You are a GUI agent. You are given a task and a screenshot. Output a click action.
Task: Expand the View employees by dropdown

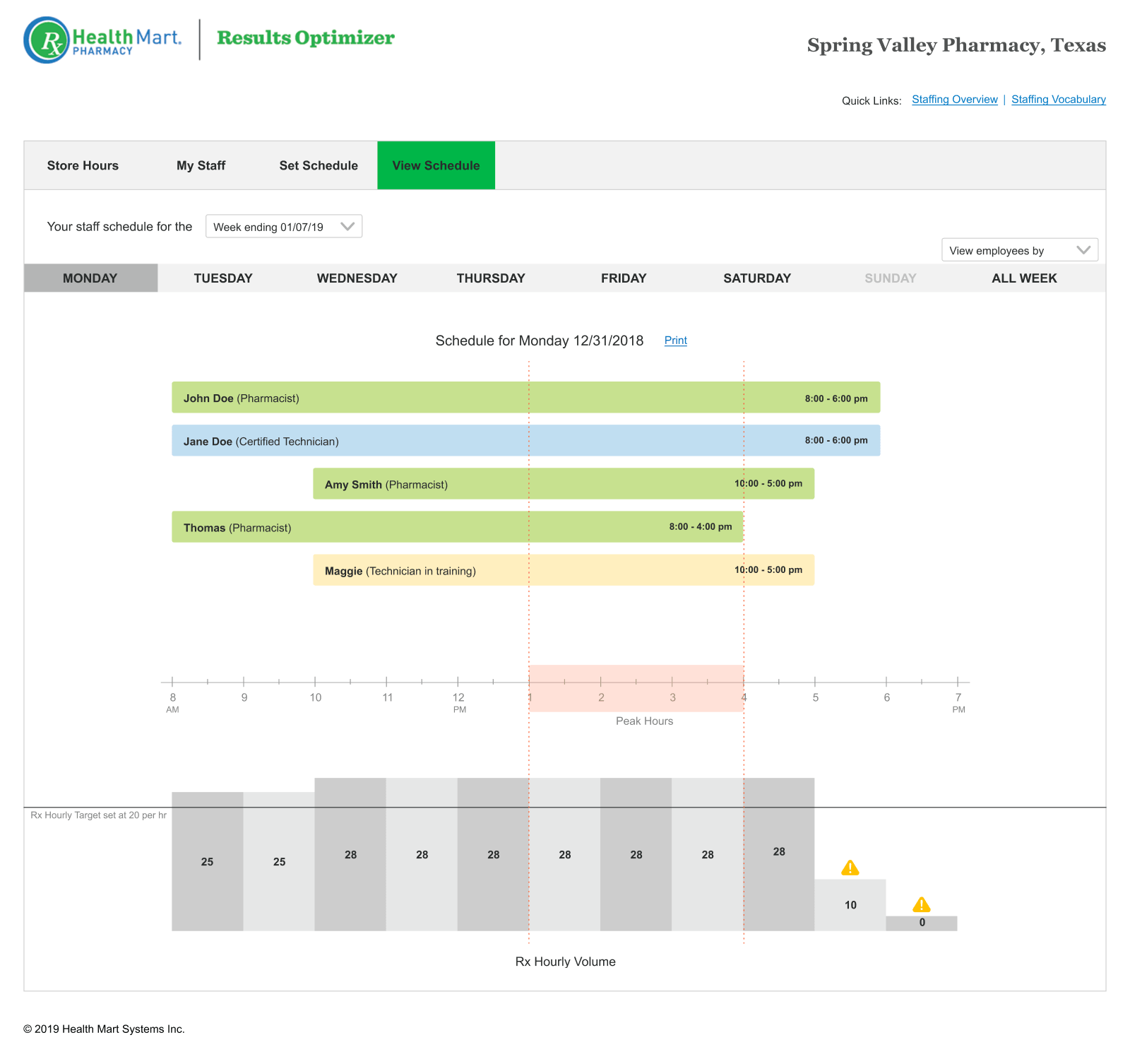(x=1020, y=250)
